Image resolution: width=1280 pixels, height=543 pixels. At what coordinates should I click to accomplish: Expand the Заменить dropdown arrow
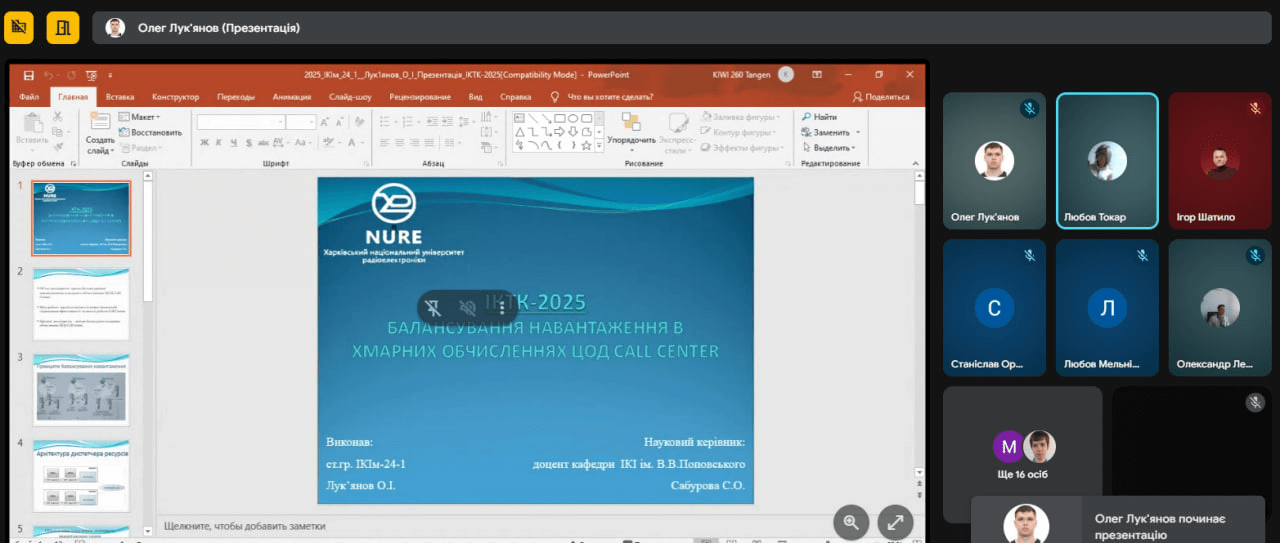coord(857,132)
